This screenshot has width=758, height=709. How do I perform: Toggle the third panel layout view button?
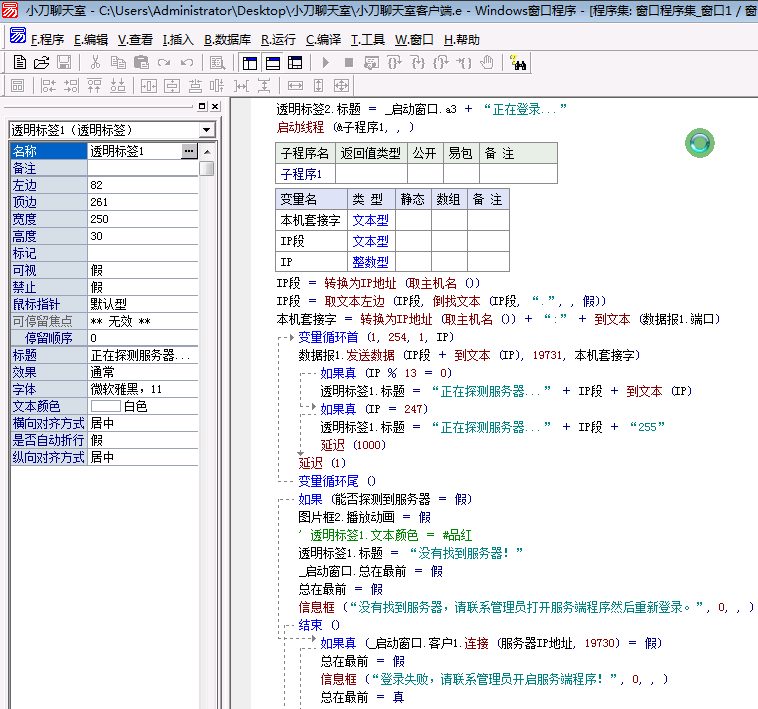tap(294, 63)
